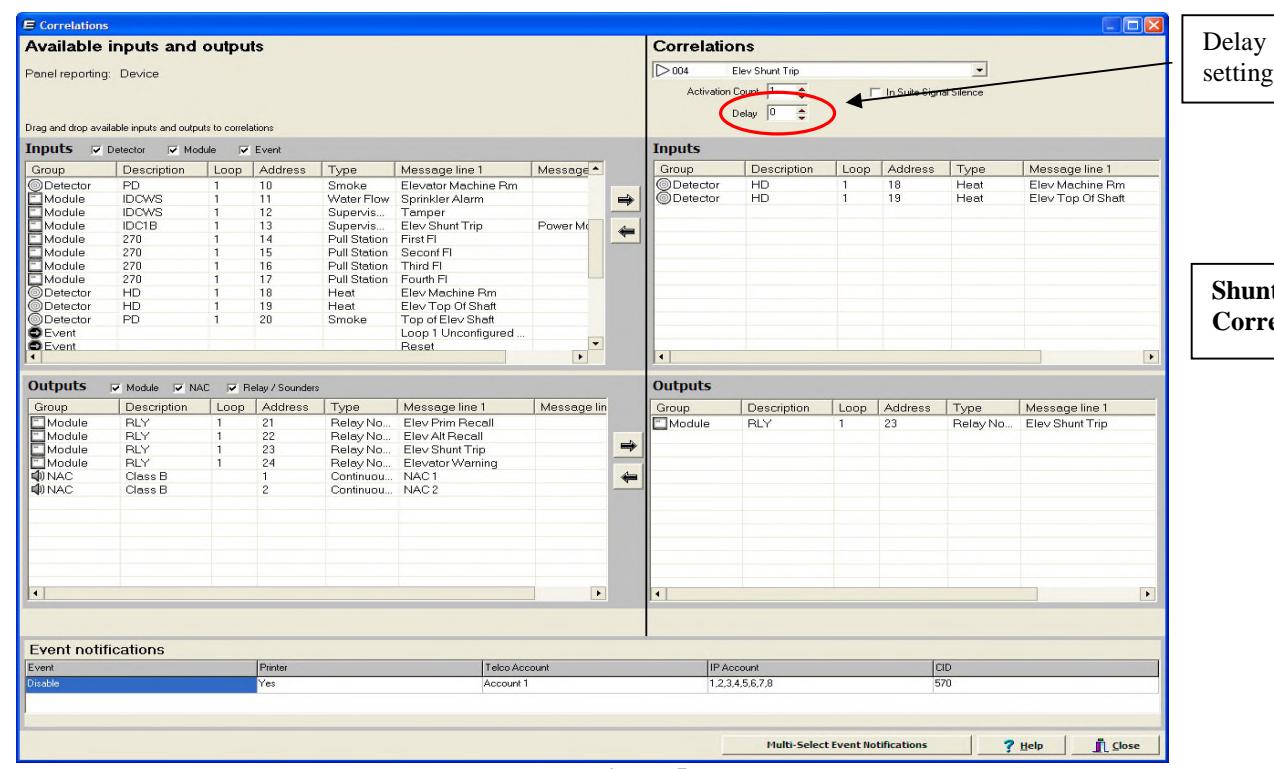Sort available inputs by Description column
1274x769 pixels.
(x=162, y=170)
